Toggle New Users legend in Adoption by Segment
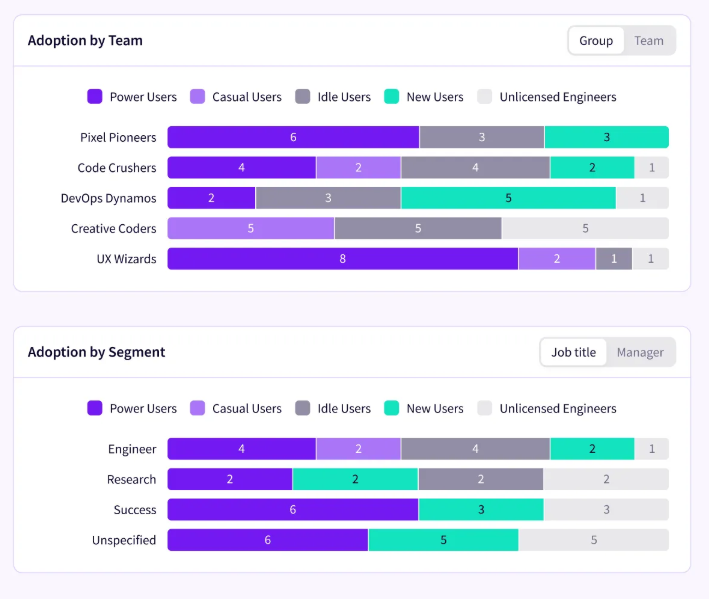Image resolution: width=709 pixels, height=599 pixels. (x=424, y=408)
